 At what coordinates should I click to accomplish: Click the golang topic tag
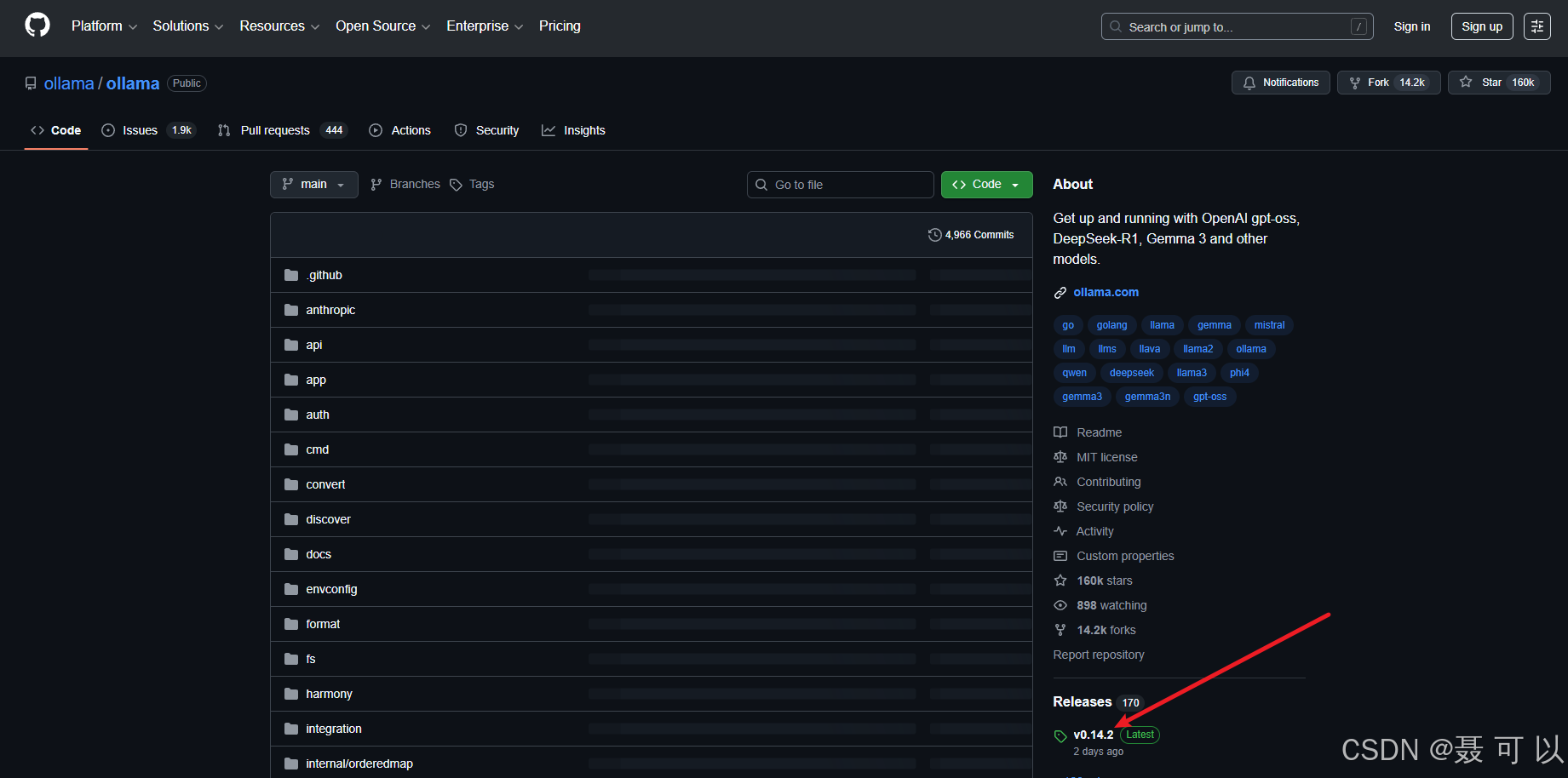click(1111, 325)
